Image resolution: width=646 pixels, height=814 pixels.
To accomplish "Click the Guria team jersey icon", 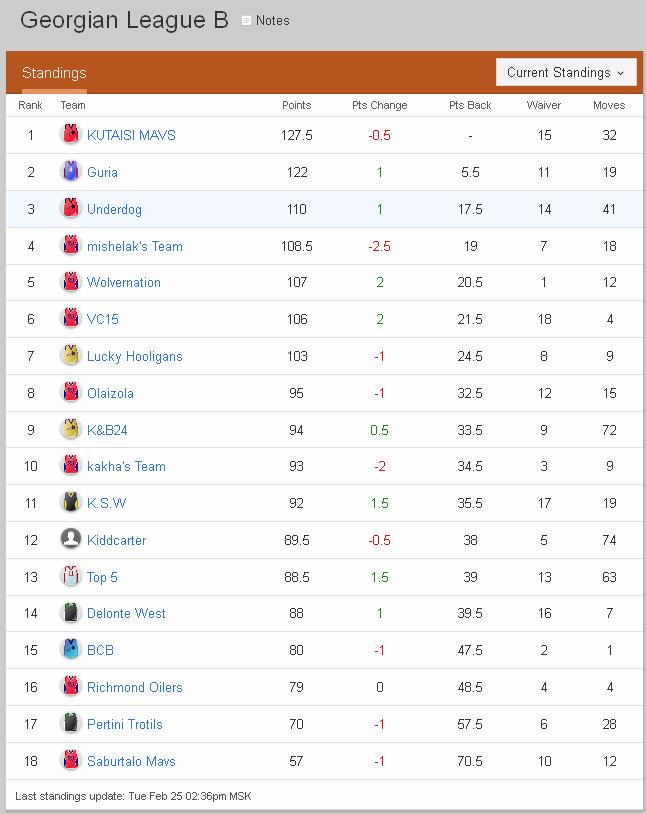I will [x=70, y=172].
